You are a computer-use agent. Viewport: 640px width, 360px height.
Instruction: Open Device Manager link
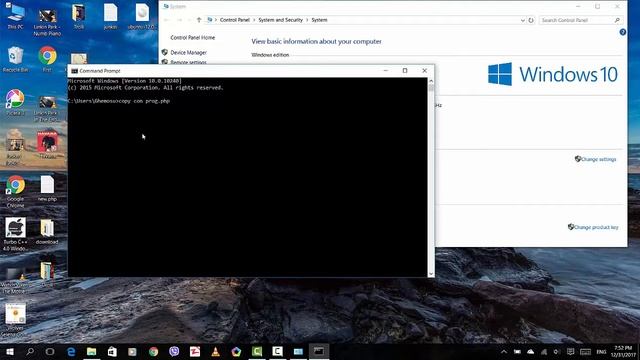tap(189, 53)
